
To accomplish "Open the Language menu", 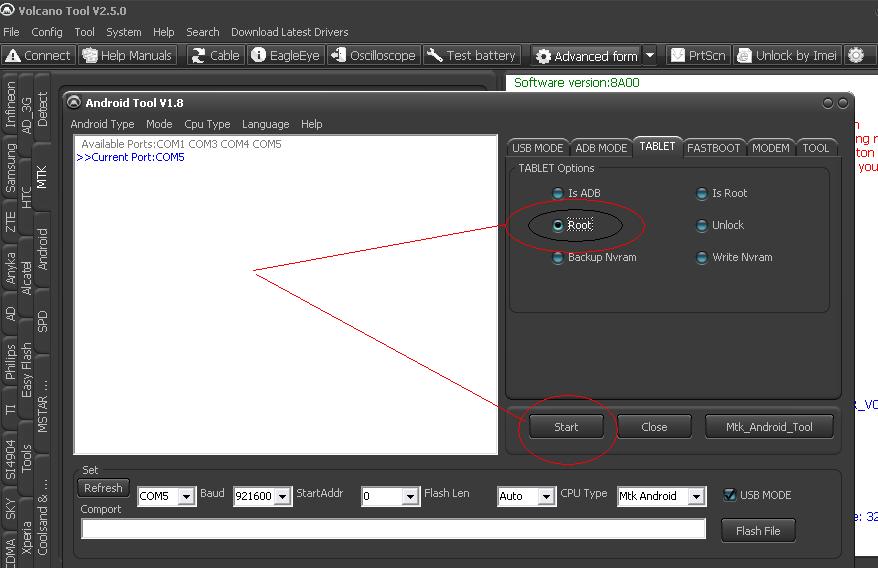I will pos(265,124).
